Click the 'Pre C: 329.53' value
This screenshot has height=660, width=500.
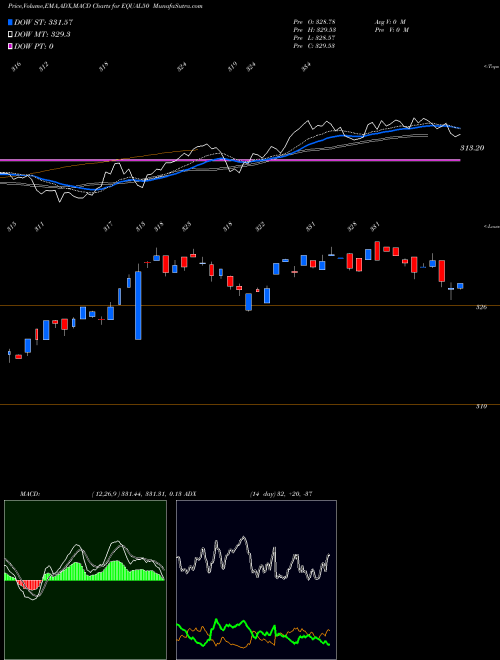click(314, 46)
